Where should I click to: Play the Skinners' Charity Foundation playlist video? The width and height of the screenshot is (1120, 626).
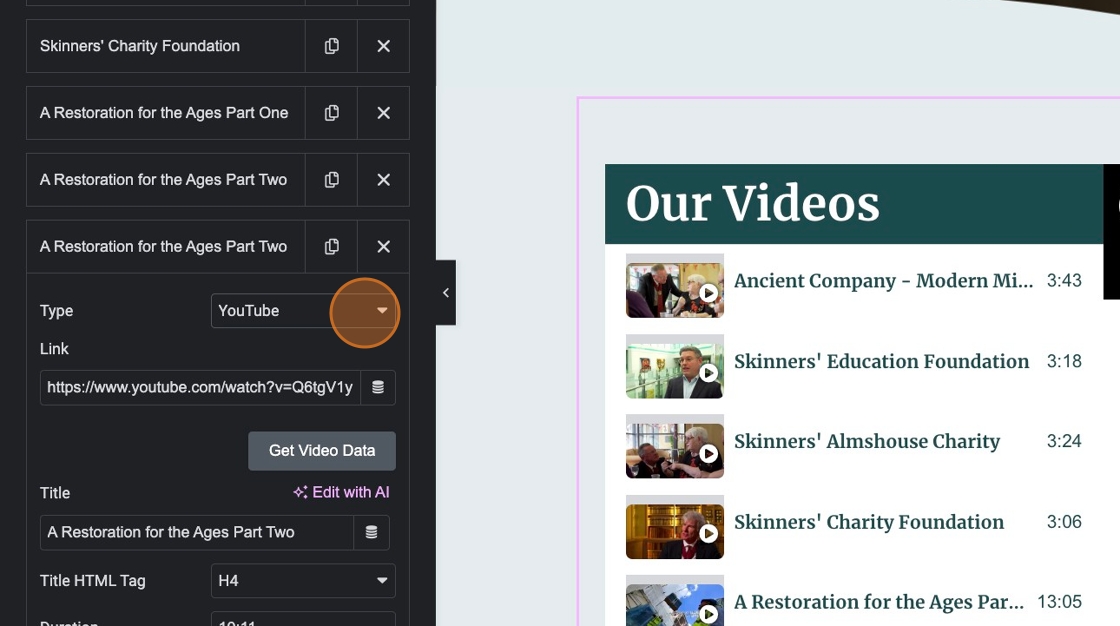[708, 533]
